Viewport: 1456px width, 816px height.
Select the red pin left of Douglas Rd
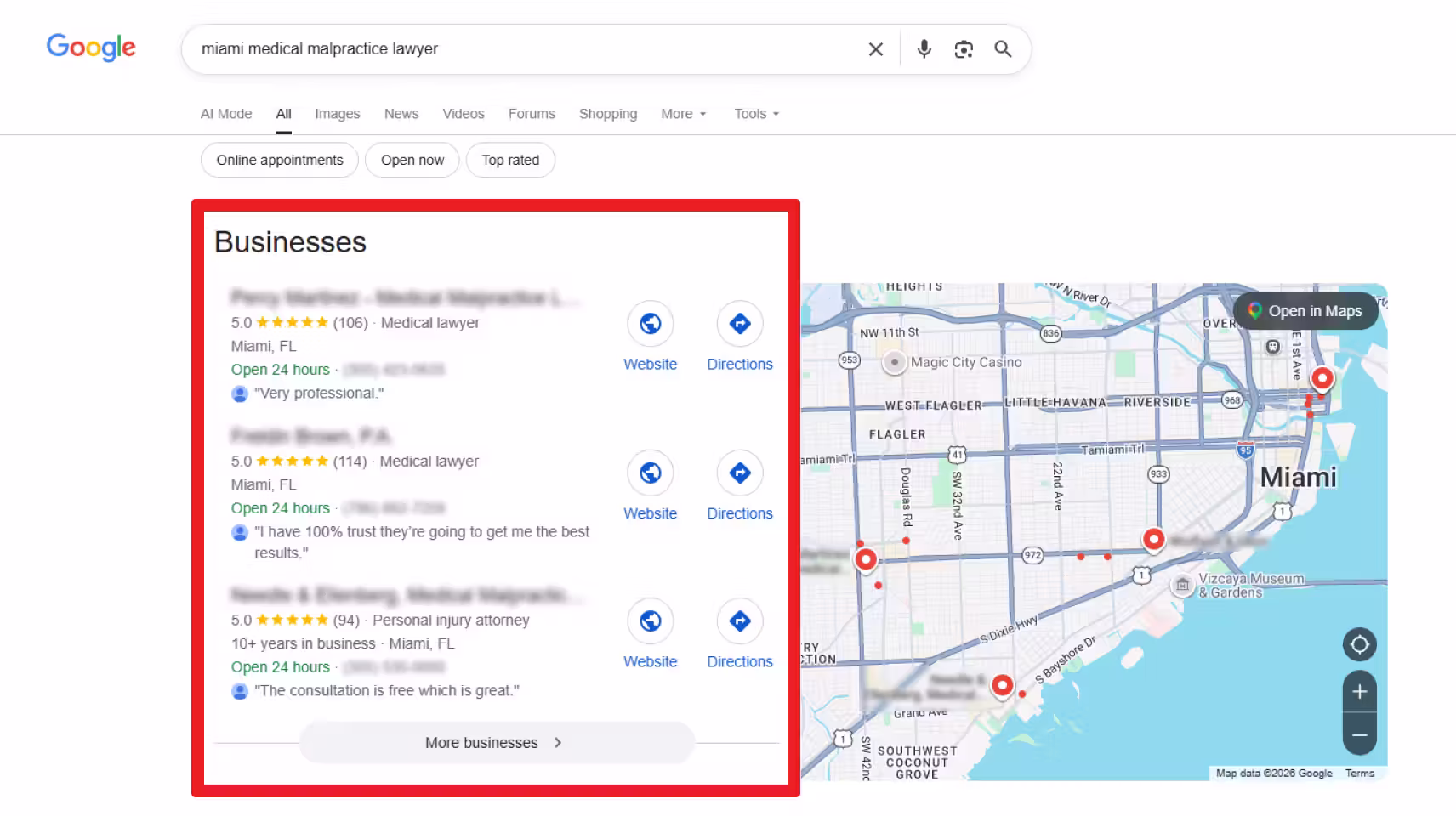[866, 560]
